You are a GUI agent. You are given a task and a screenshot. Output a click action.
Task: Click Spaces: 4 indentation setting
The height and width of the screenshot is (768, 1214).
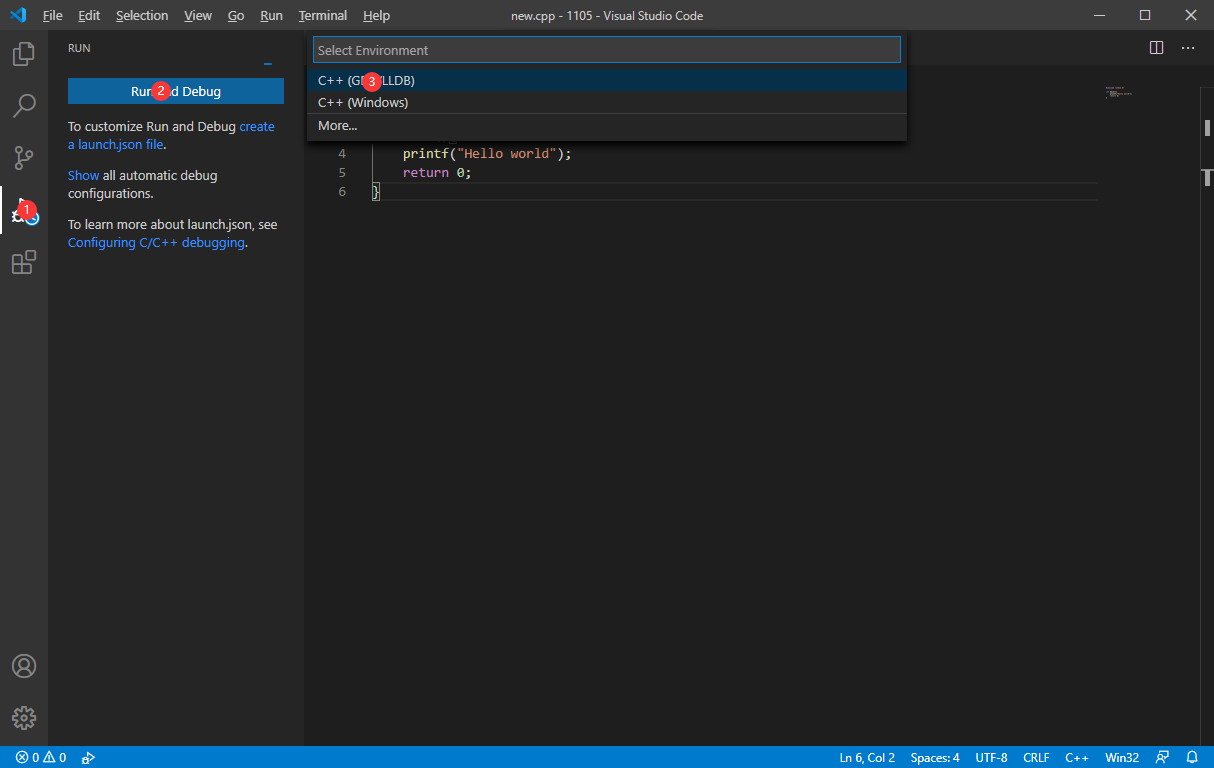[935, 757]
